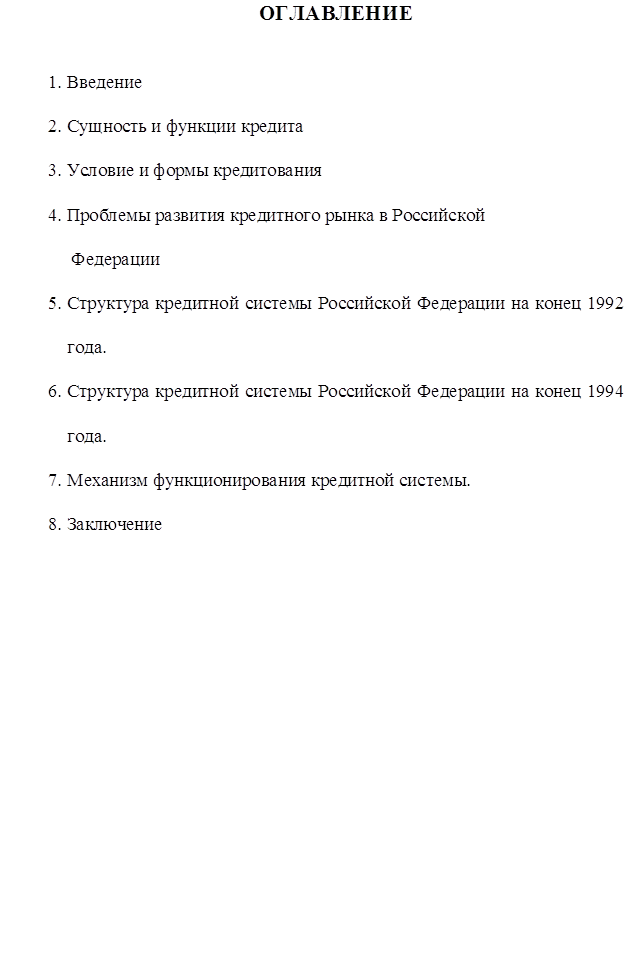This screenshot has height=955, width=624.
Task: Click list number 1.
Action: point(55,82)
